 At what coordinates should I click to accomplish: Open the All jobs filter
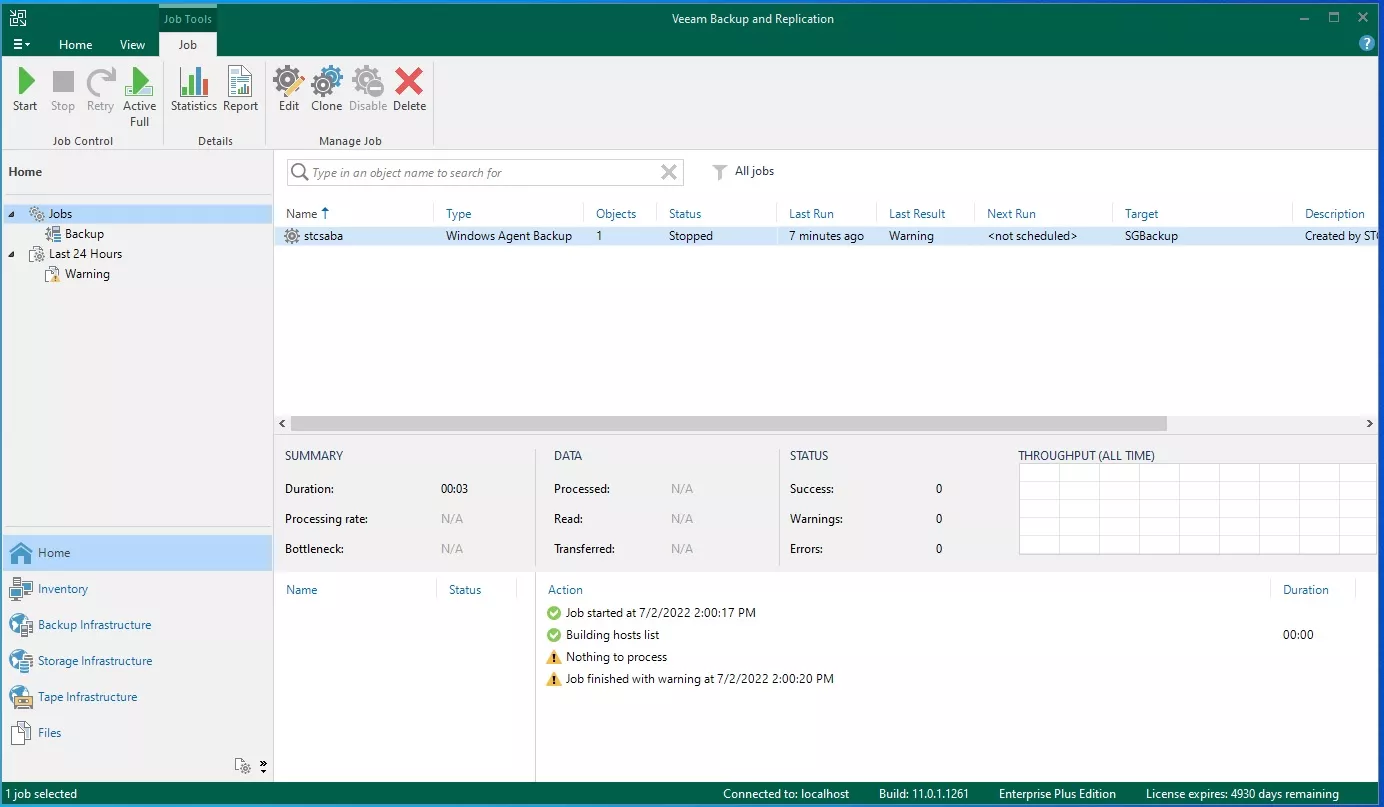[743, 171]
